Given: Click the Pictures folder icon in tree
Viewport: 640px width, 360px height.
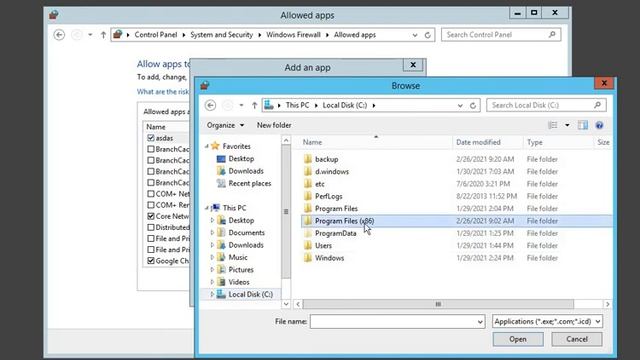Looking at the screenshot, I should (221, 269).
